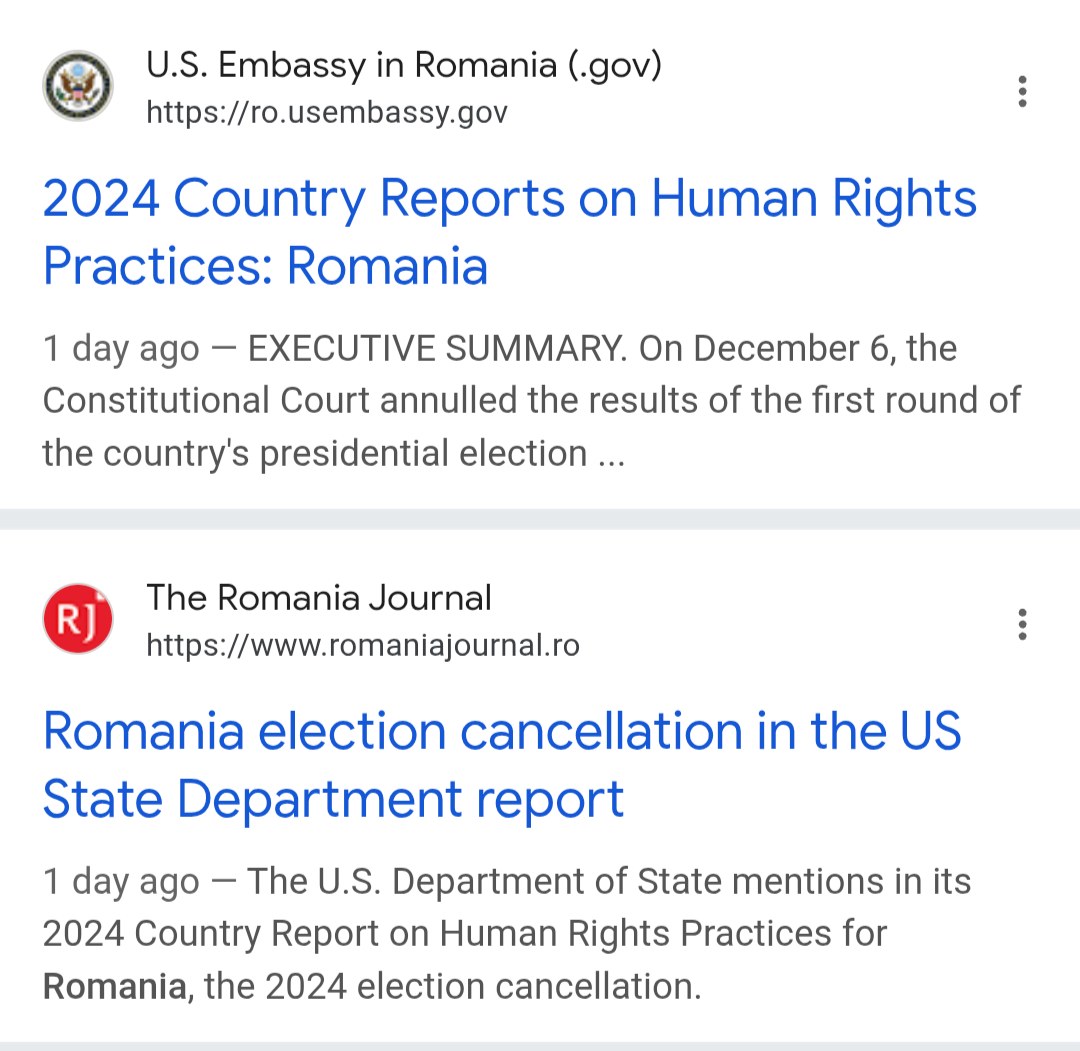Click the Constitutional Court annulled snippet line
The height and width of the screenshot is (1051, 1080).
[531, 401]
